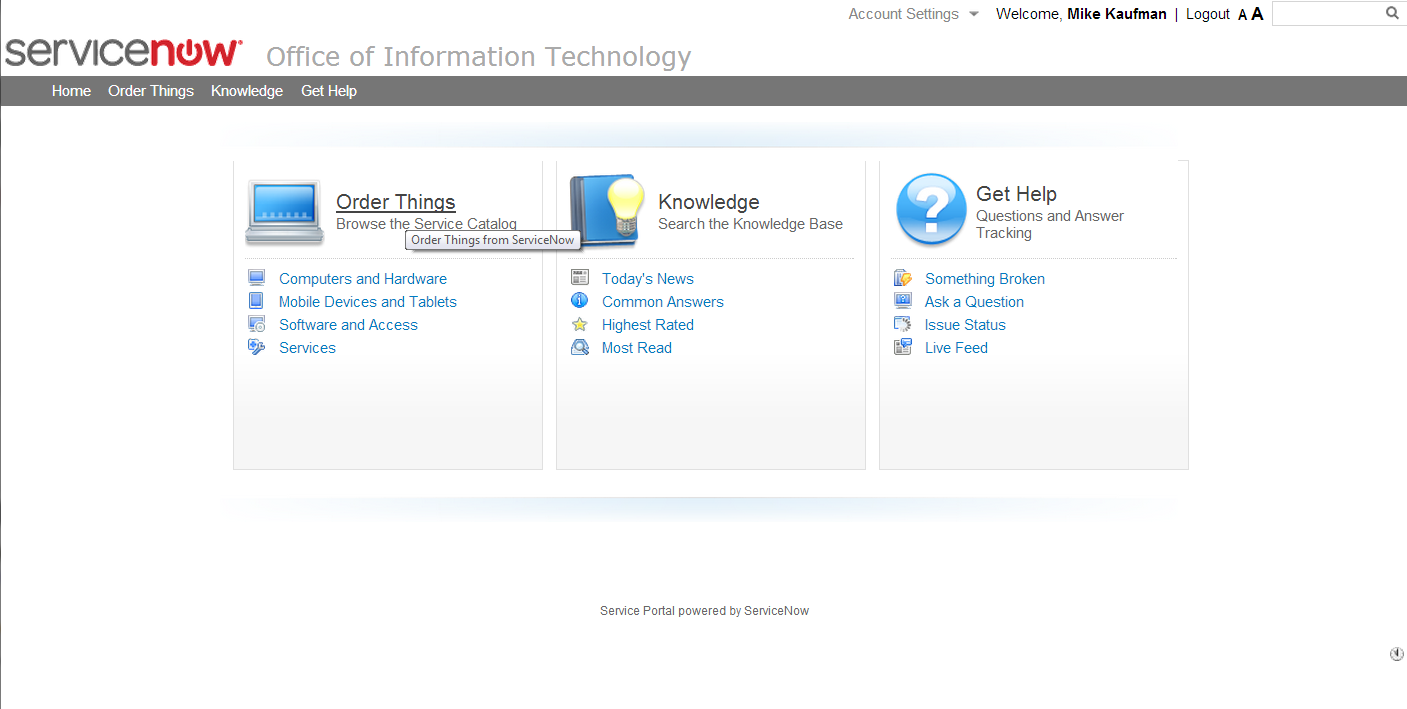The image size is (1407, 709).
Task: Click "Browse the Service Catalog" subtitle
Action: (x=426, y=224)
